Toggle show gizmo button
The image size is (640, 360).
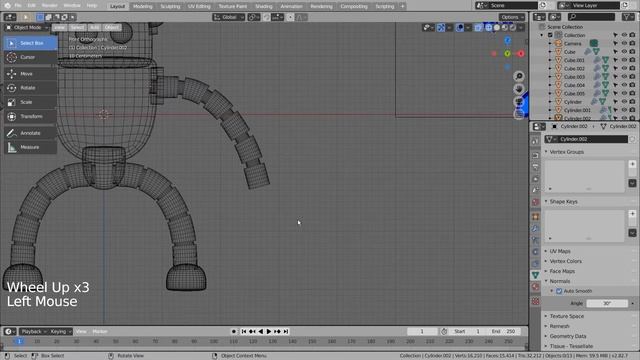[x=441, y=27]
